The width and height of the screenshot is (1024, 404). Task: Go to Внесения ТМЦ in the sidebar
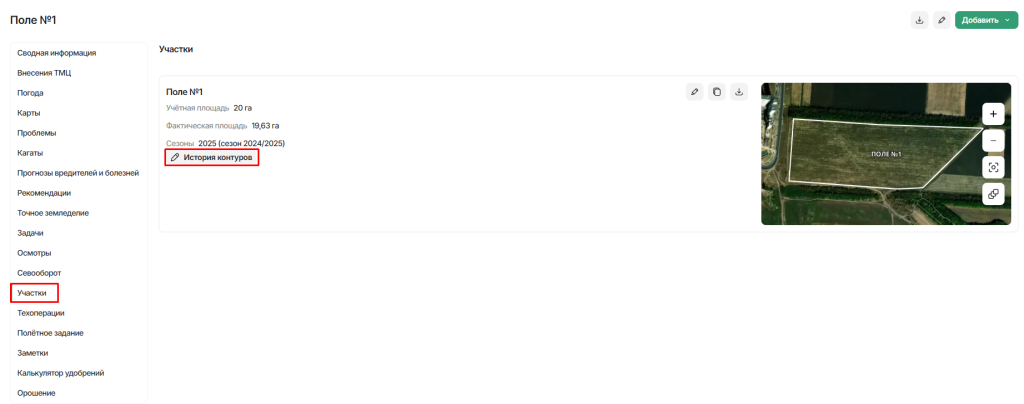(44, 73)
